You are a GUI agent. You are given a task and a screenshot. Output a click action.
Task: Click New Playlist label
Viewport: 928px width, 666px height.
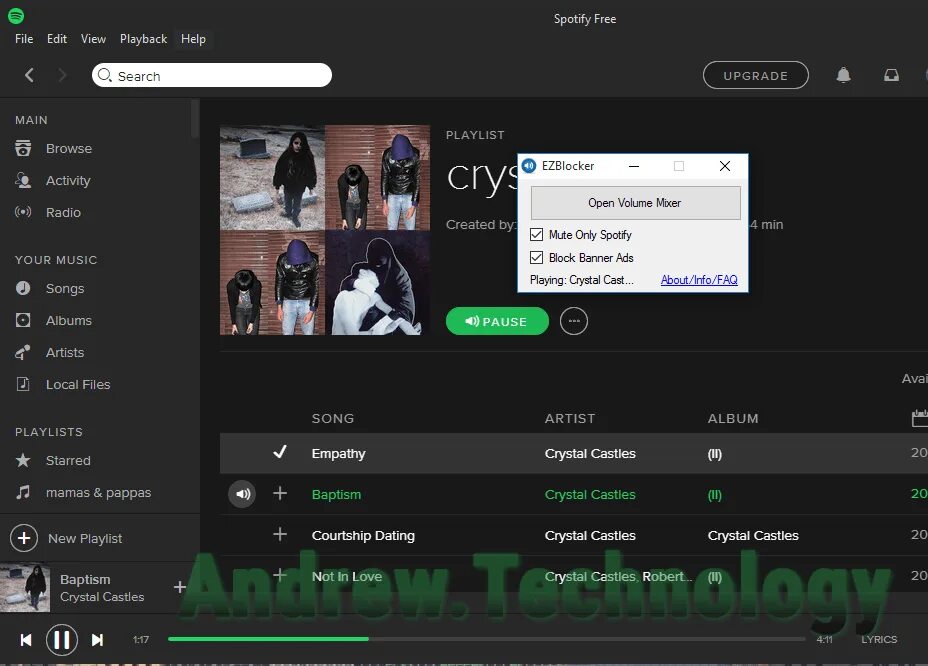85,539
